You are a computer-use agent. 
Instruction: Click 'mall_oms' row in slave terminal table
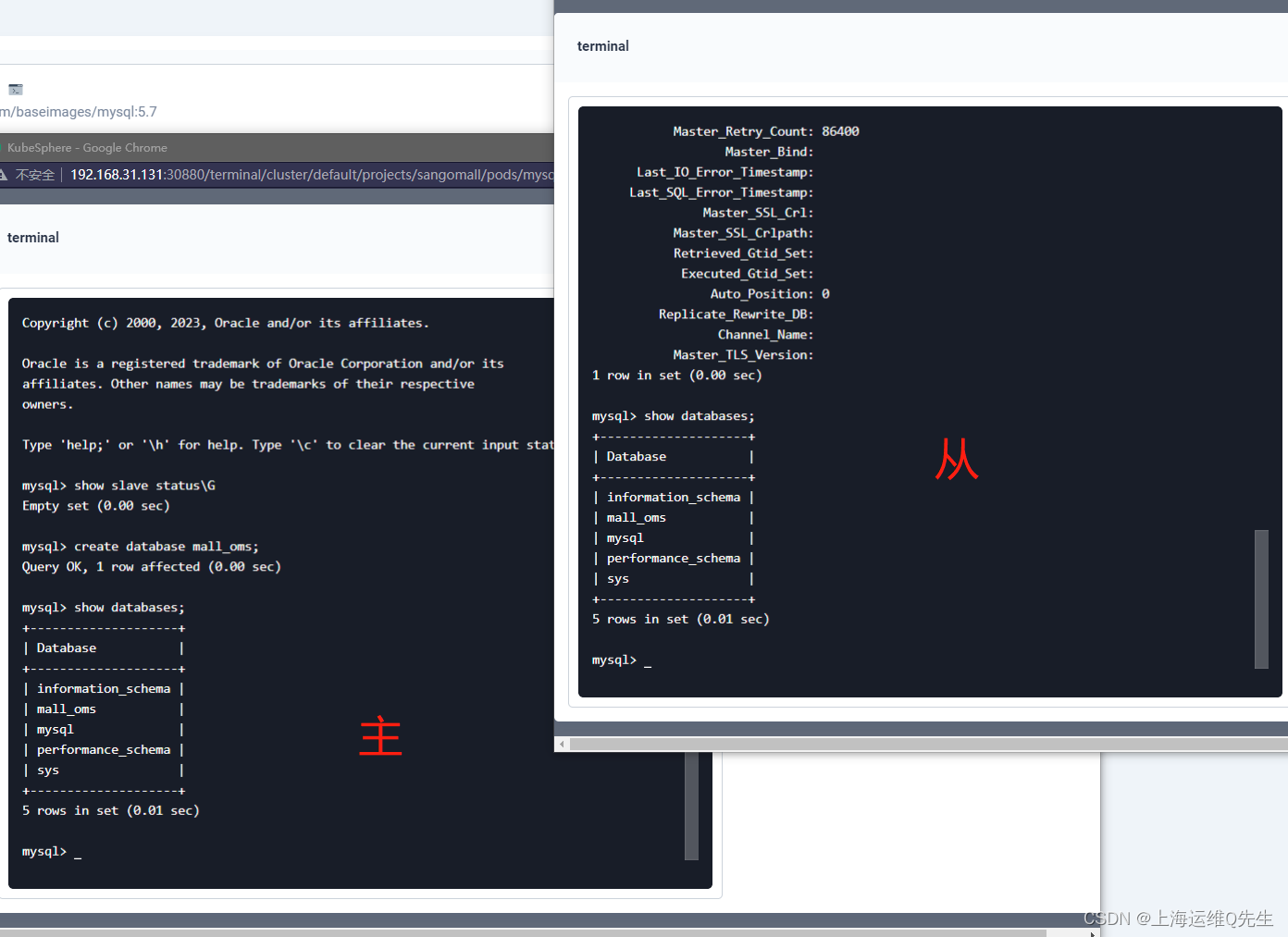[x=674, y=518]
